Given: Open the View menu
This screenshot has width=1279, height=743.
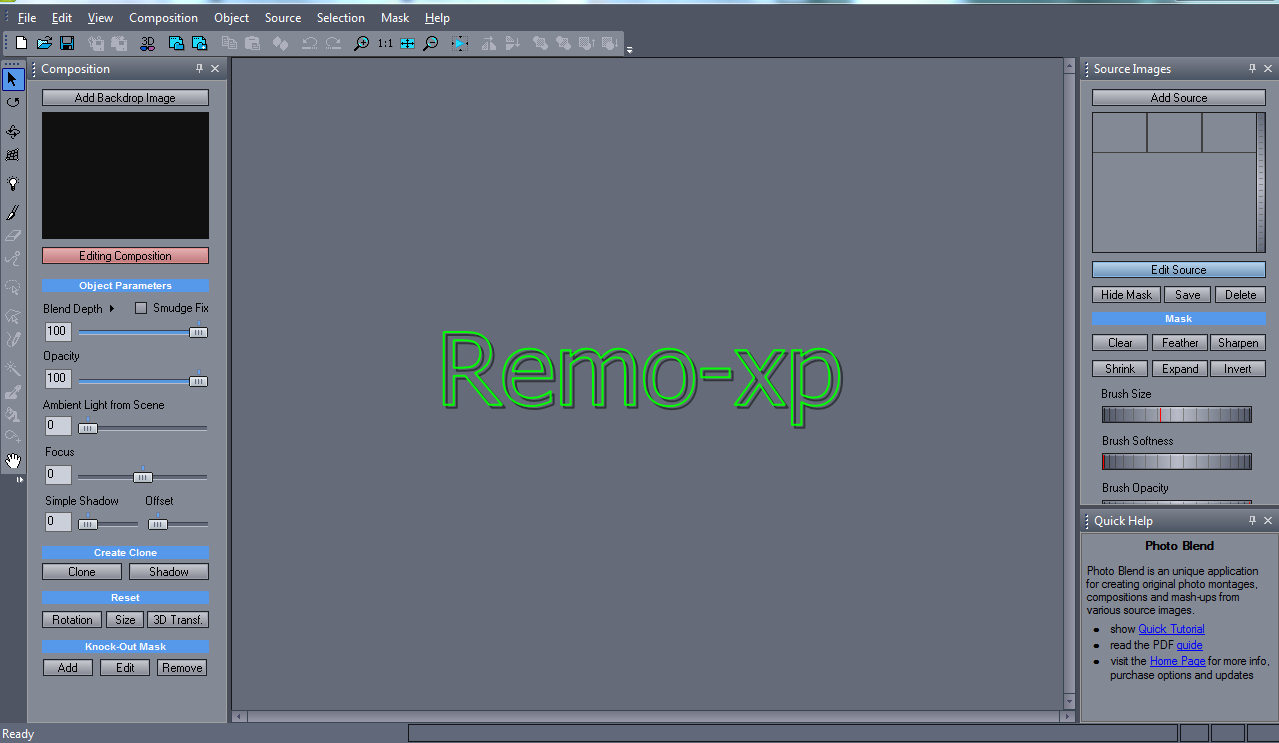Looking at the screenshot, I should point(100,18).
